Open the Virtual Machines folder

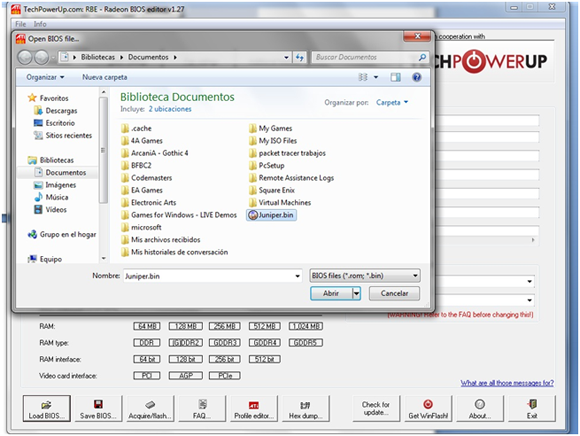(280, 202)
